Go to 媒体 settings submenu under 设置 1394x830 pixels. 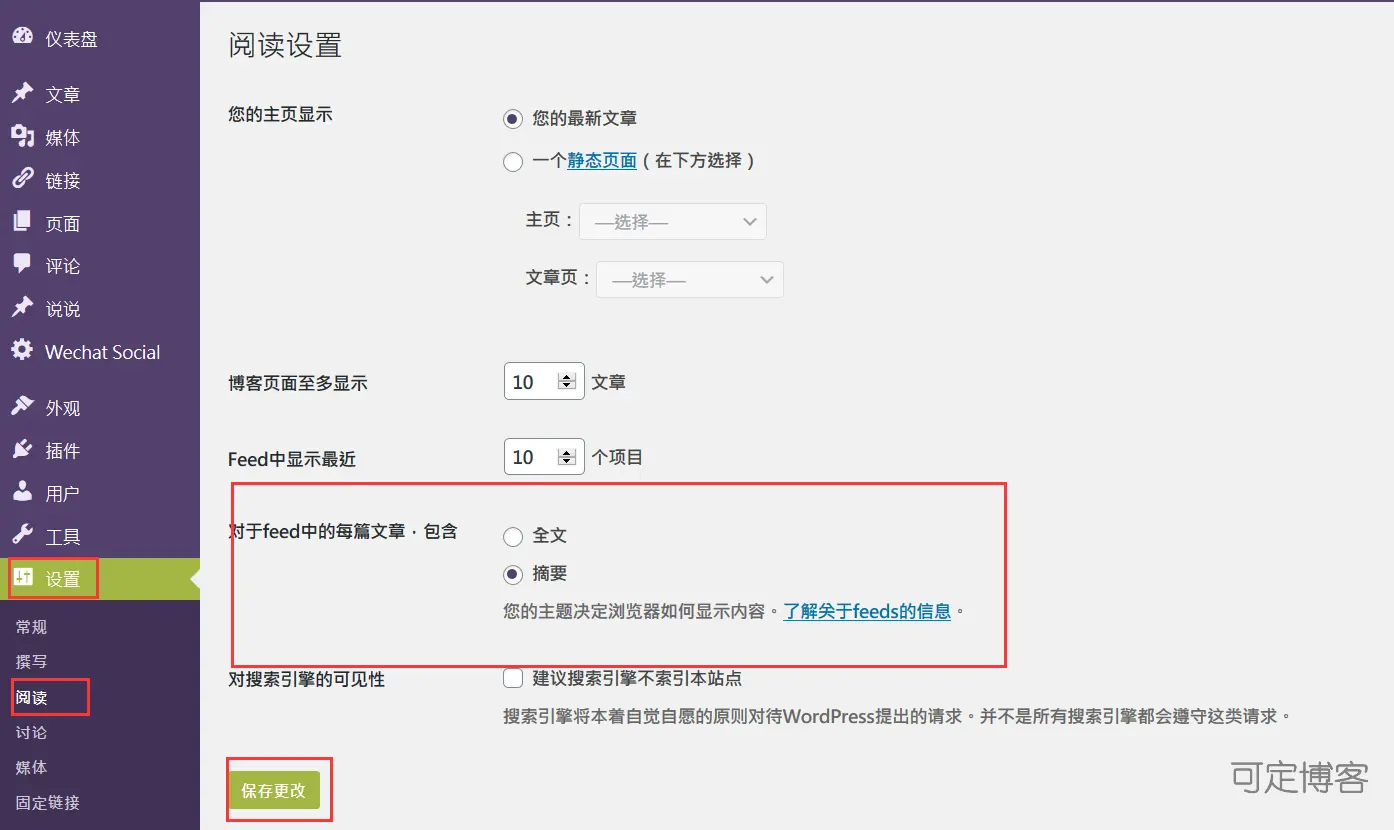pos(31,767)
